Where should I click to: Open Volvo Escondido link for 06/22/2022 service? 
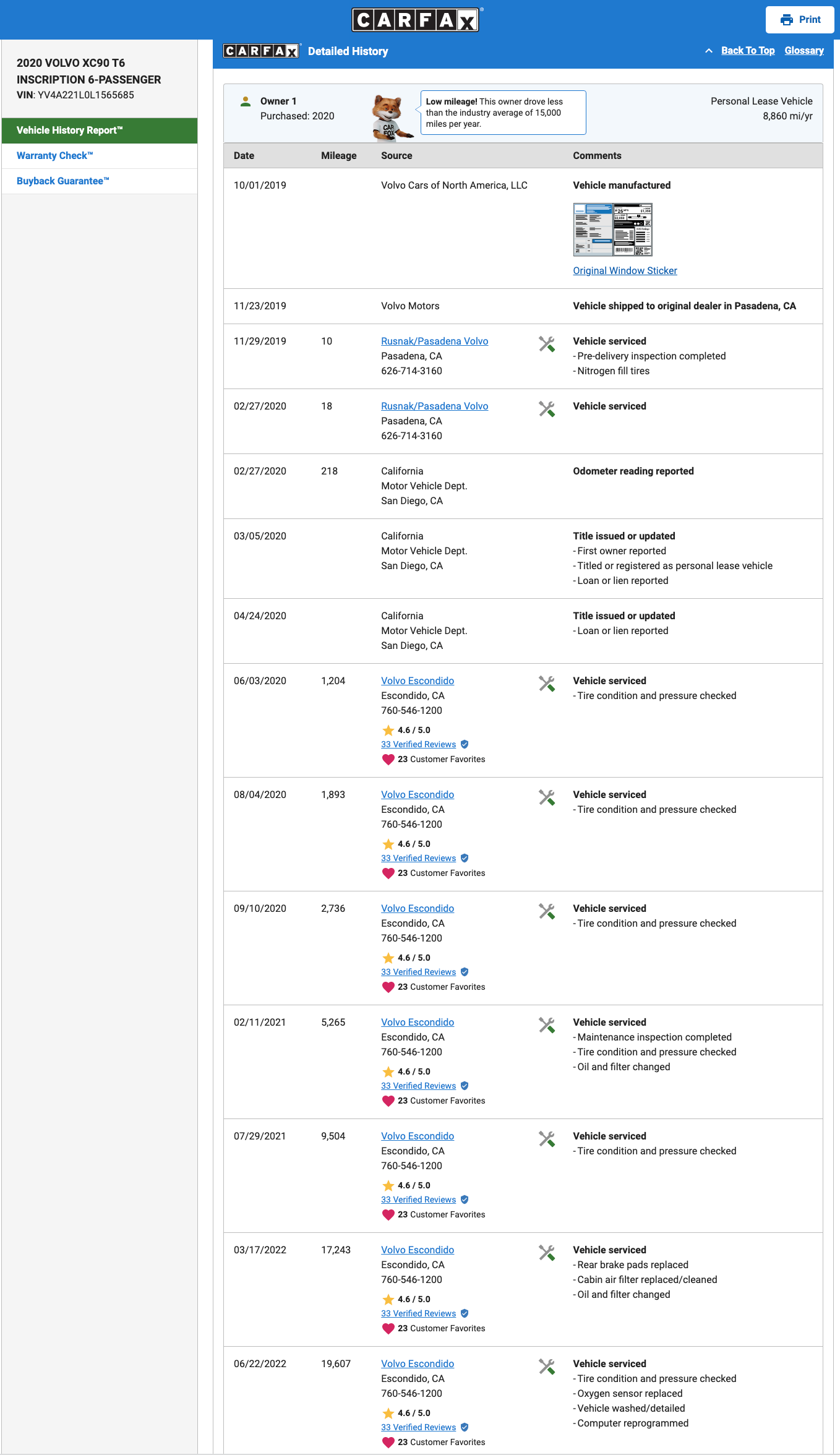[418, 1363]
